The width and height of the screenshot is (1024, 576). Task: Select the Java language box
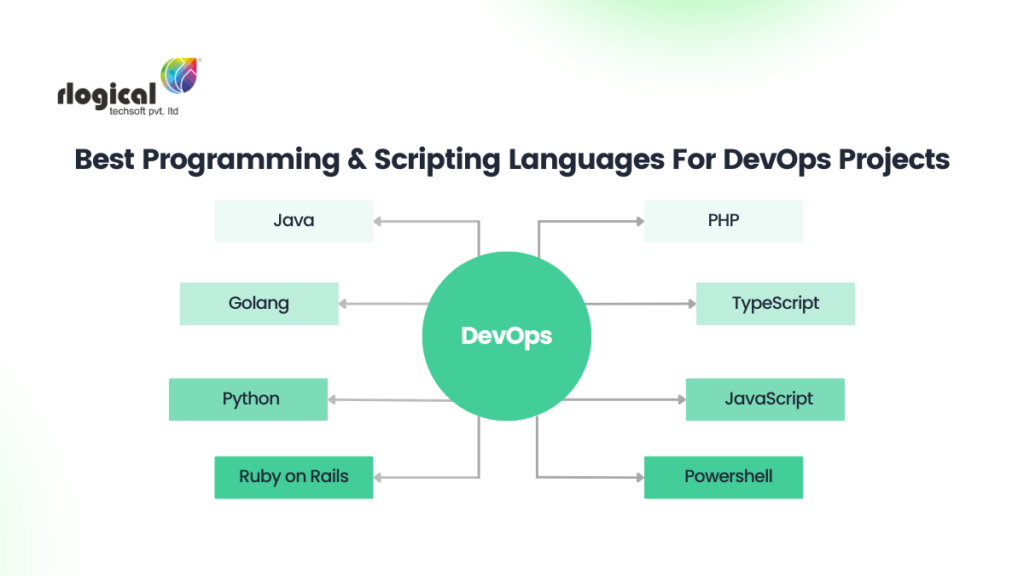tap(293, 220)
